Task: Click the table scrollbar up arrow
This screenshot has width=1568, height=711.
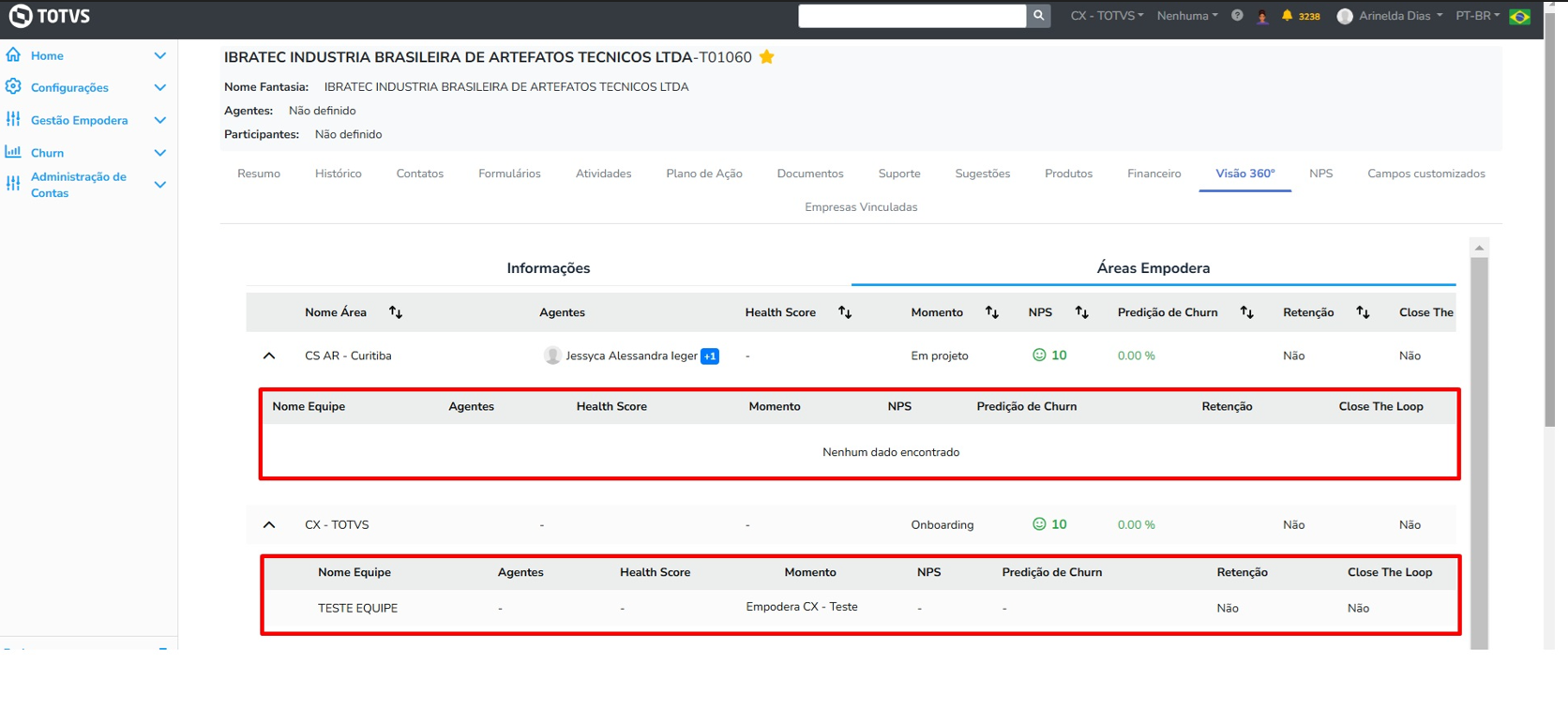Action: [1480, 248]
